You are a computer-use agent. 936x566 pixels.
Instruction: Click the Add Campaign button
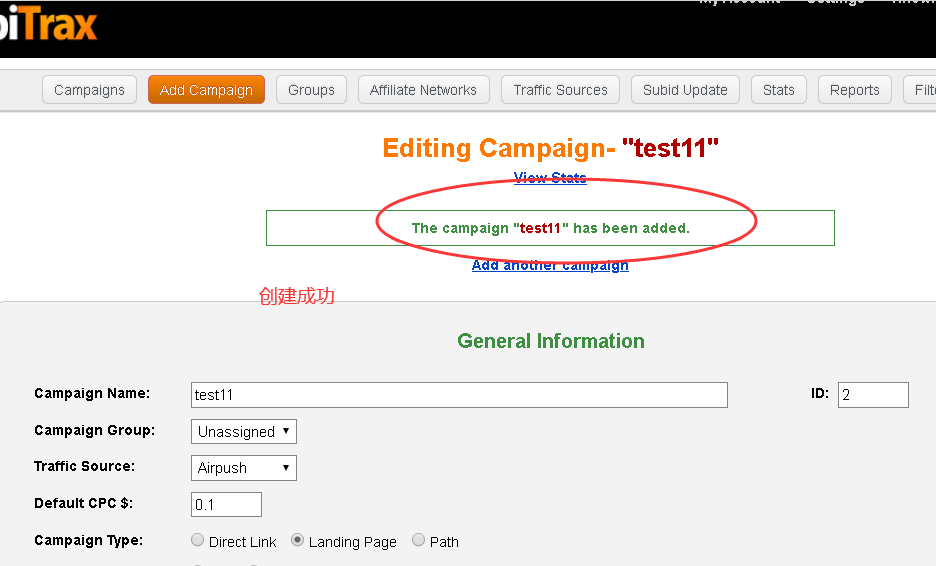pos(206,90)
